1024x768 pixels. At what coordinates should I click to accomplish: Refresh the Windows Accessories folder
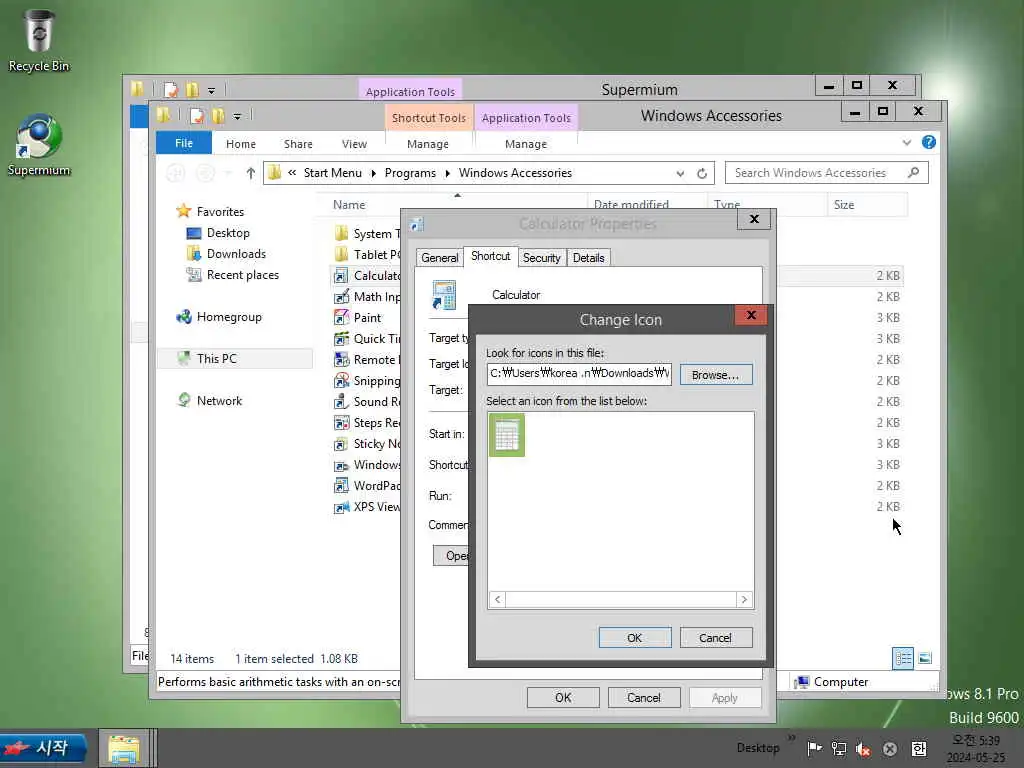pyautogui.click(x=702, y=173)
